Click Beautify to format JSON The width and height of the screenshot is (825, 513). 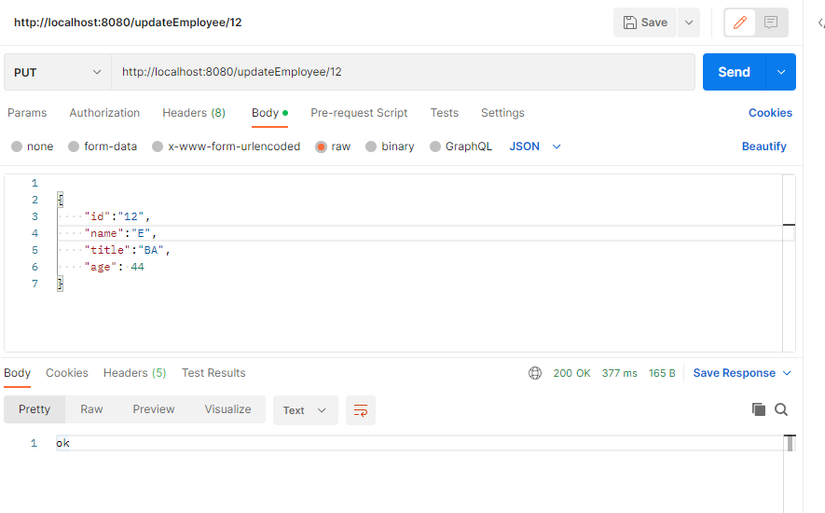click(x=764, y=146)
